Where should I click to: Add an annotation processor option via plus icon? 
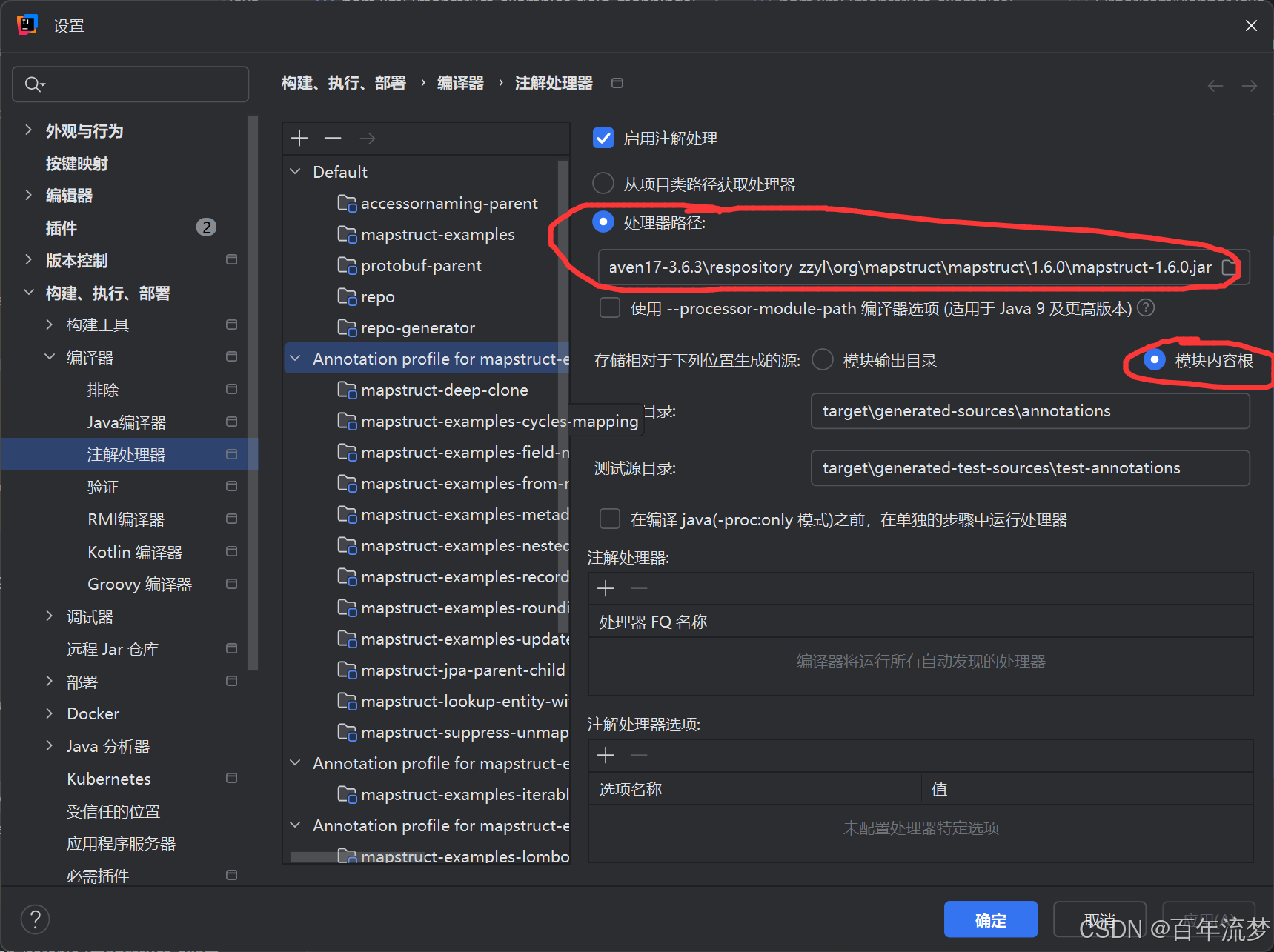(x=605, y=755)
